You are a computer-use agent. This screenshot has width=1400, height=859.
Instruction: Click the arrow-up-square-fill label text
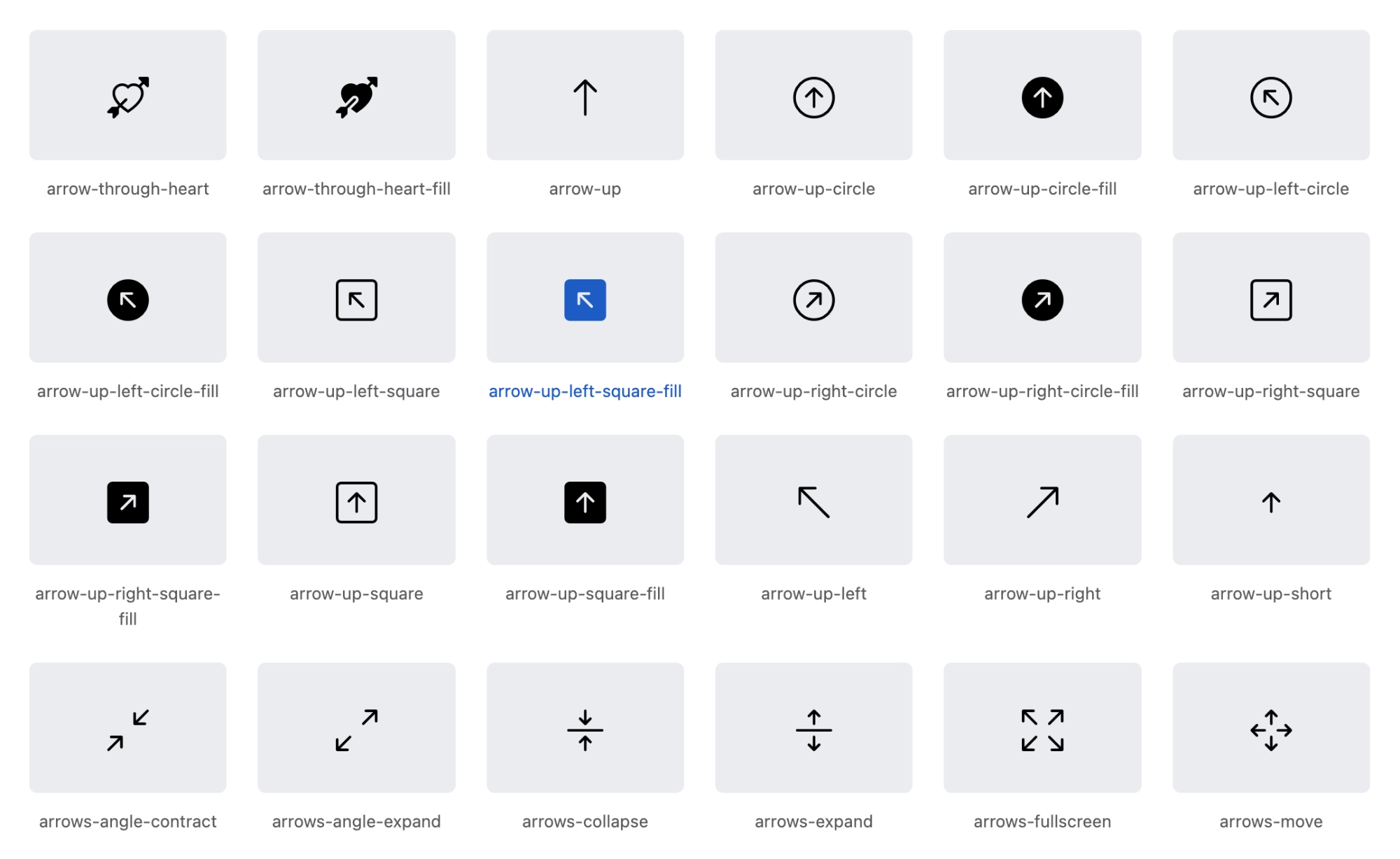(585, 594)
